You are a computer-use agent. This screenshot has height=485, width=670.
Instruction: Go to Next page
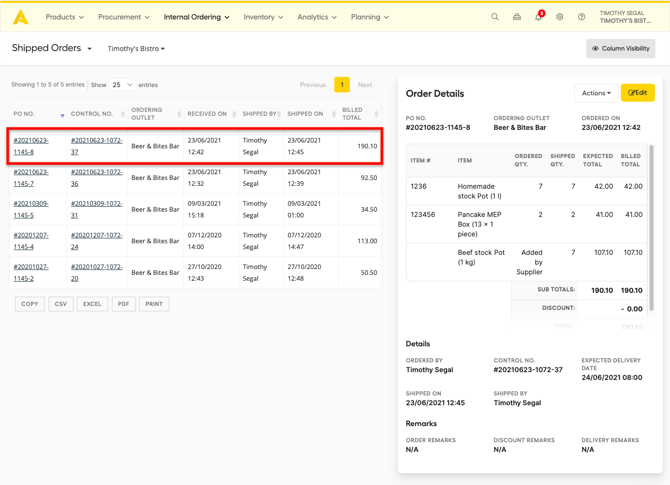pos(365,85)
